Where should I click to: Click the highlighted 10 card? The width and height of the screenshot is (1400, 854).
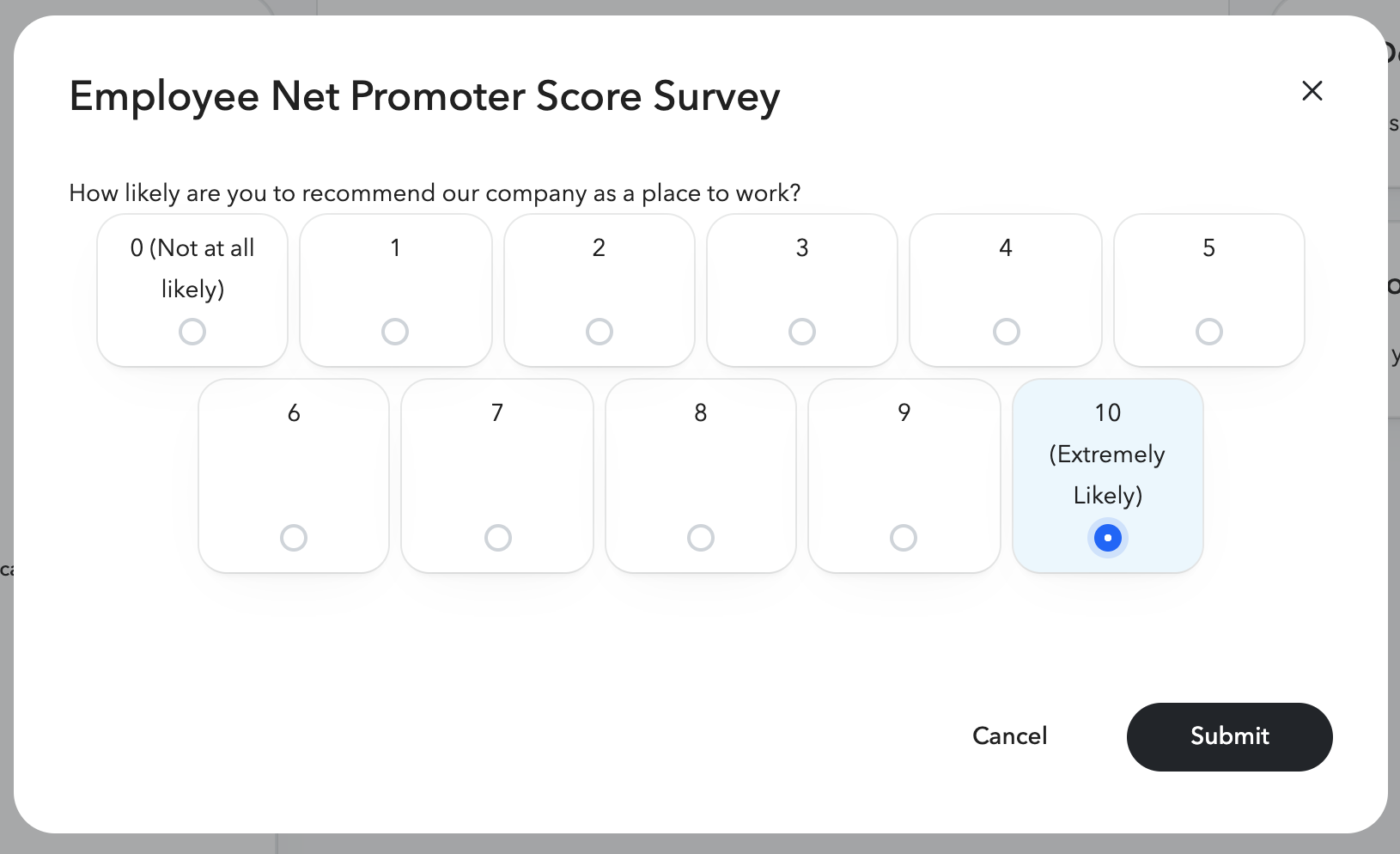coord(1107,475)
